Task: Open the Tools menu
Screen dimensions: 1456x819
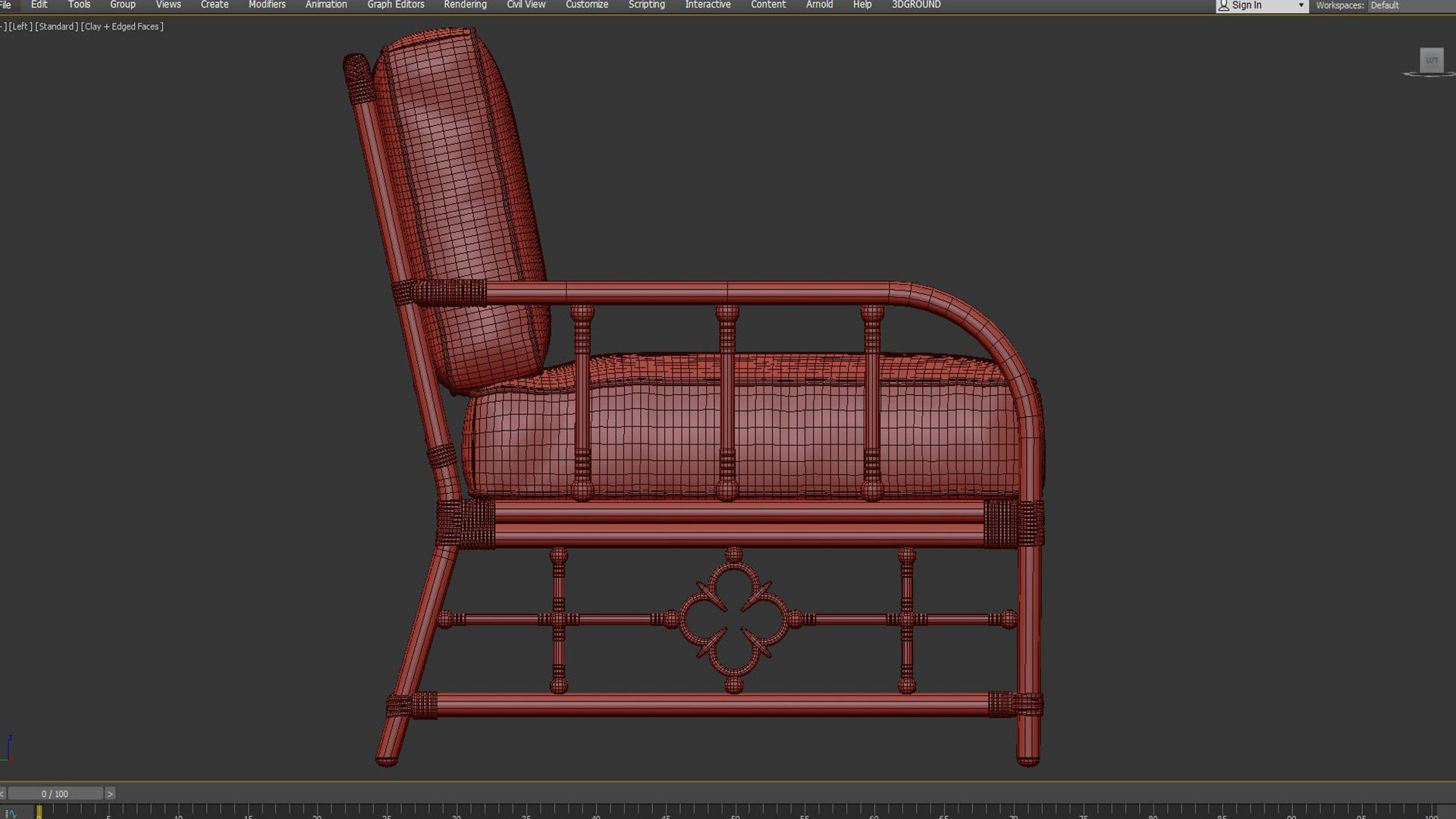Action: click(79, 5)
